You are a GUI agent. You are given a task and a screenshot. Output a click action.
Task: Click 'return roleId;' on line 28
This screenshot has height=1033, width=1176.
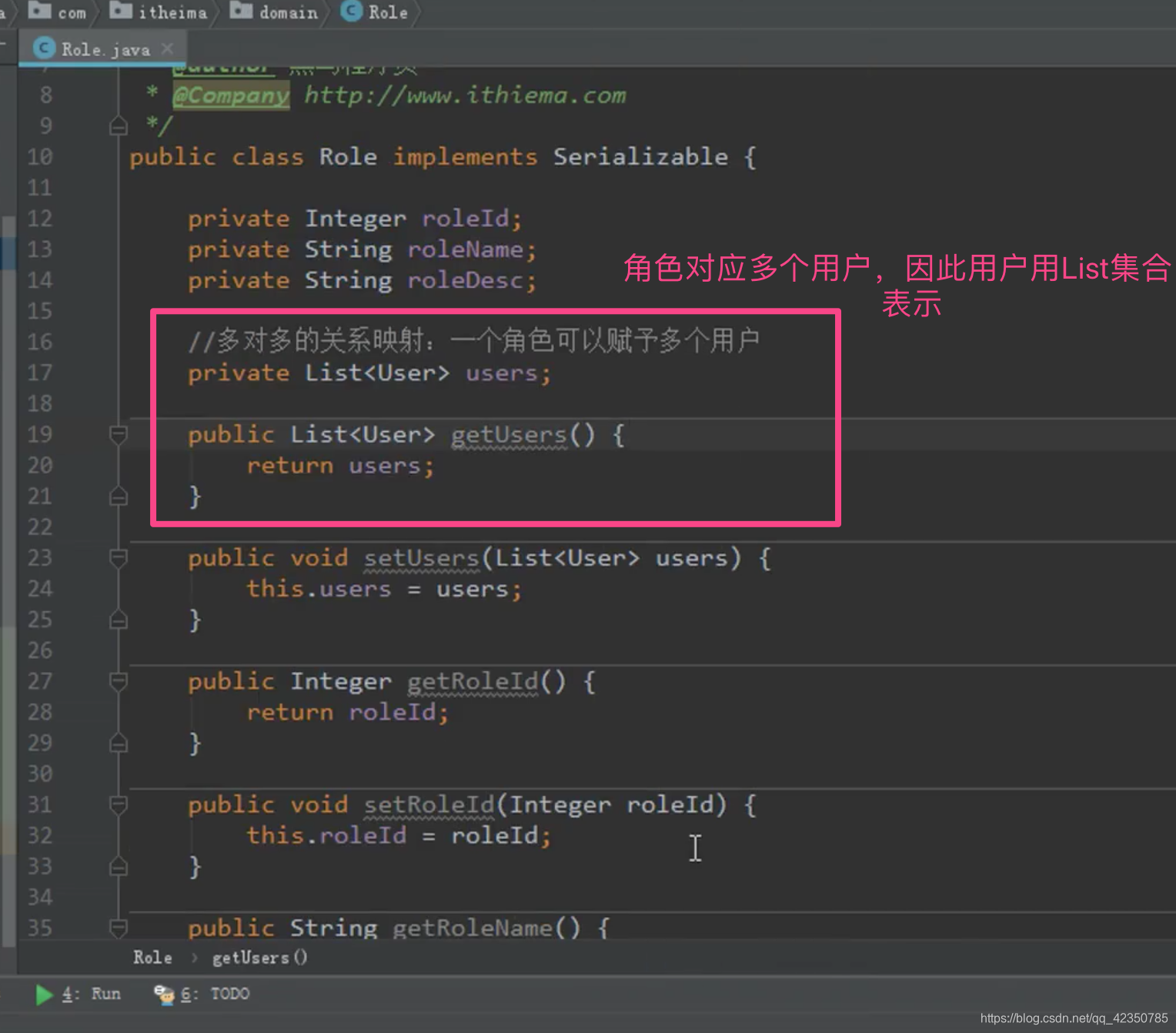point(348,712)
